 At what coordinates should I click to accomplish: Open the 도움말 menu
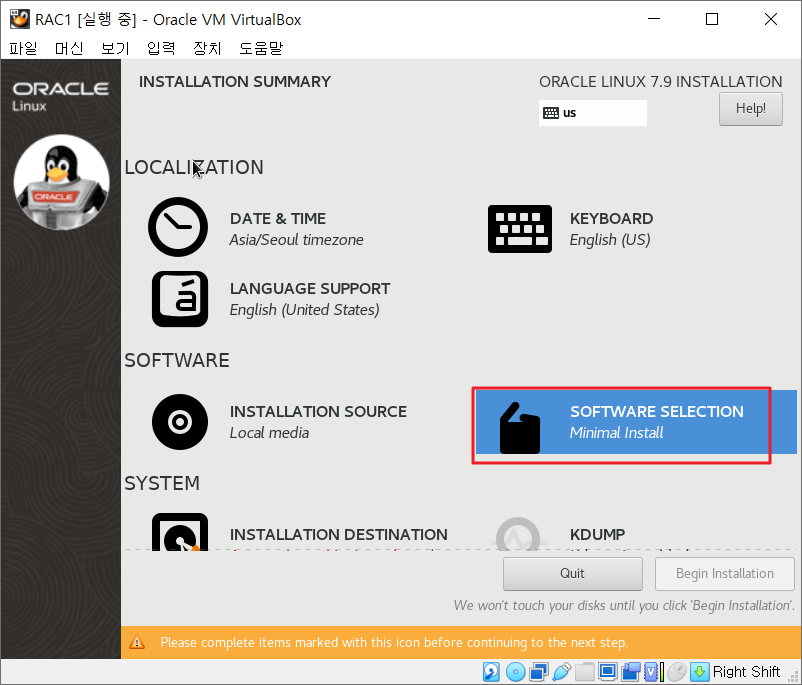pos(261,48)
